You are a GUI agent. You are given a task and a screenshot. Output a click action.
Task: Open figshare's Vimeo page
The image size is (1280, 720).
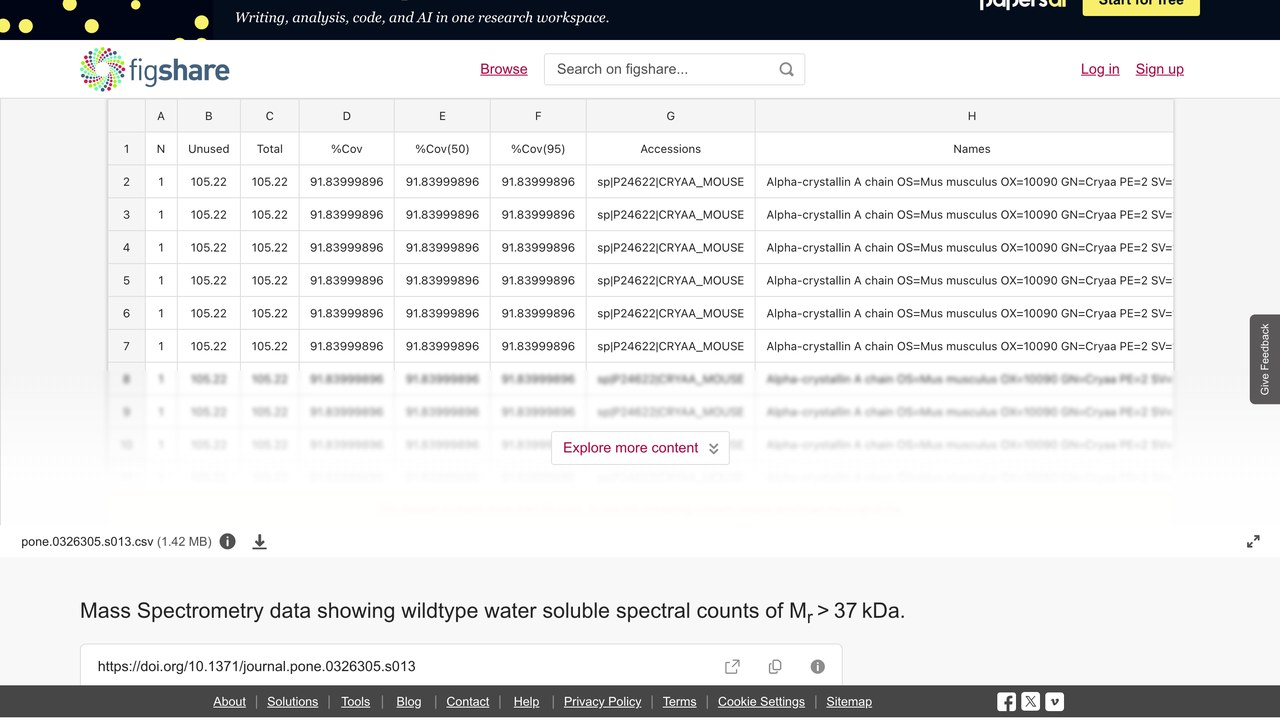coord(1055,702)
